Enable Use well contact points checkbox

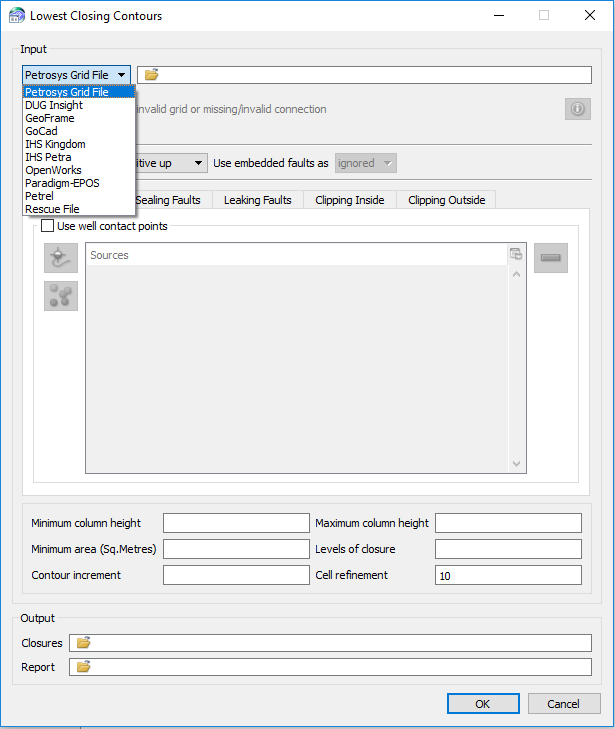pyautogui.click(x=48, y=226)
